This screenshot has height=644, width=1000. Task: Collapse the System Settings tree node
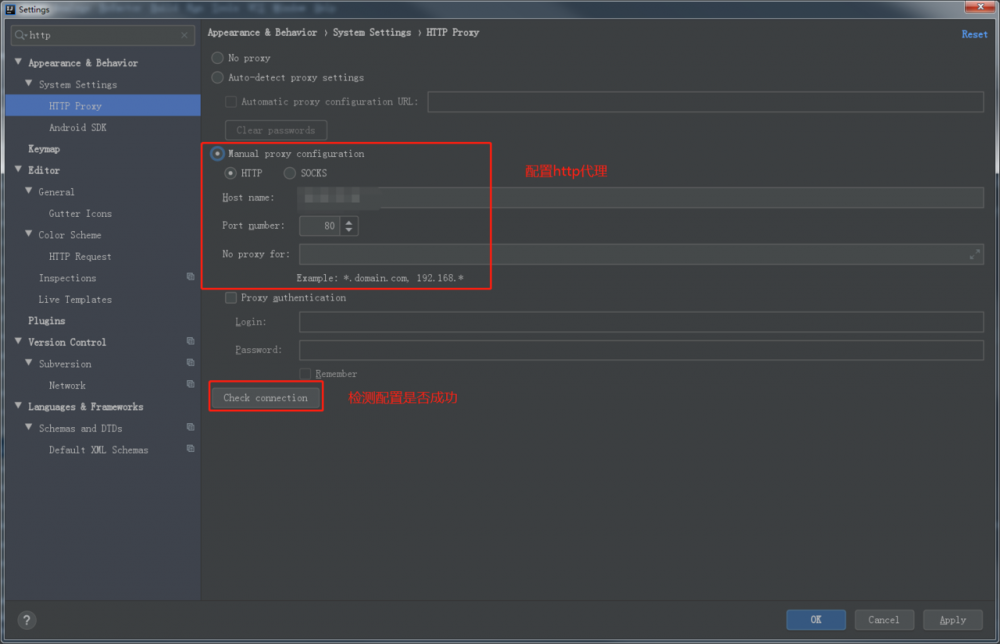point(29,84)
